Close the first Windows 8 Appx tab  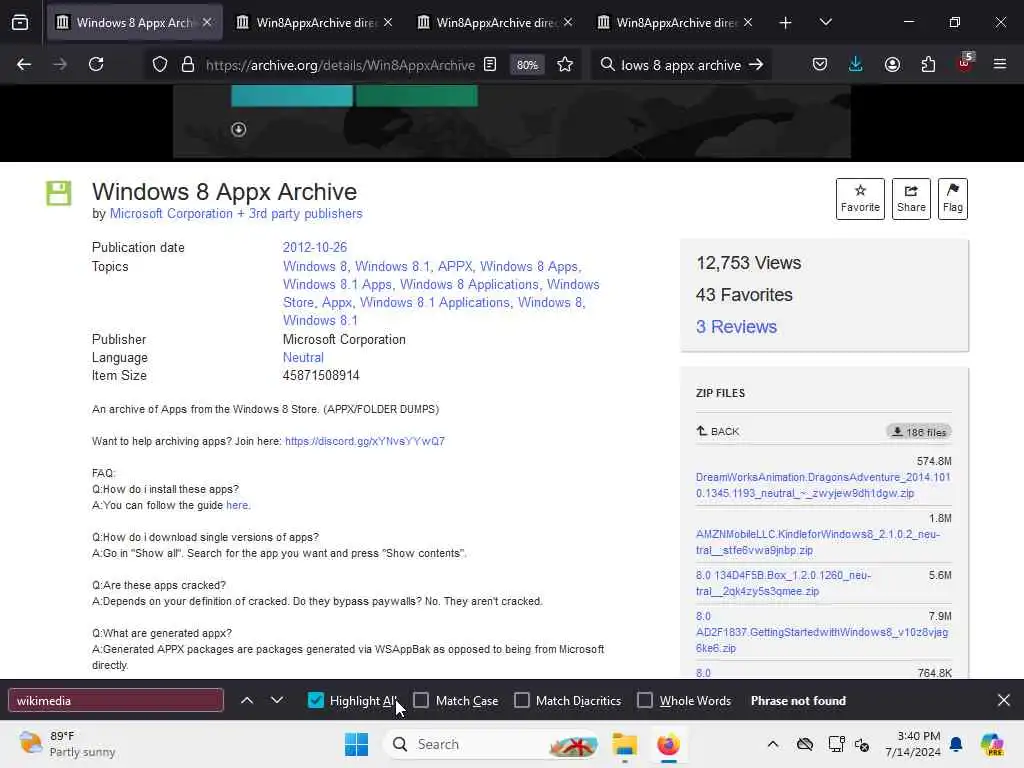coord(207,22)
